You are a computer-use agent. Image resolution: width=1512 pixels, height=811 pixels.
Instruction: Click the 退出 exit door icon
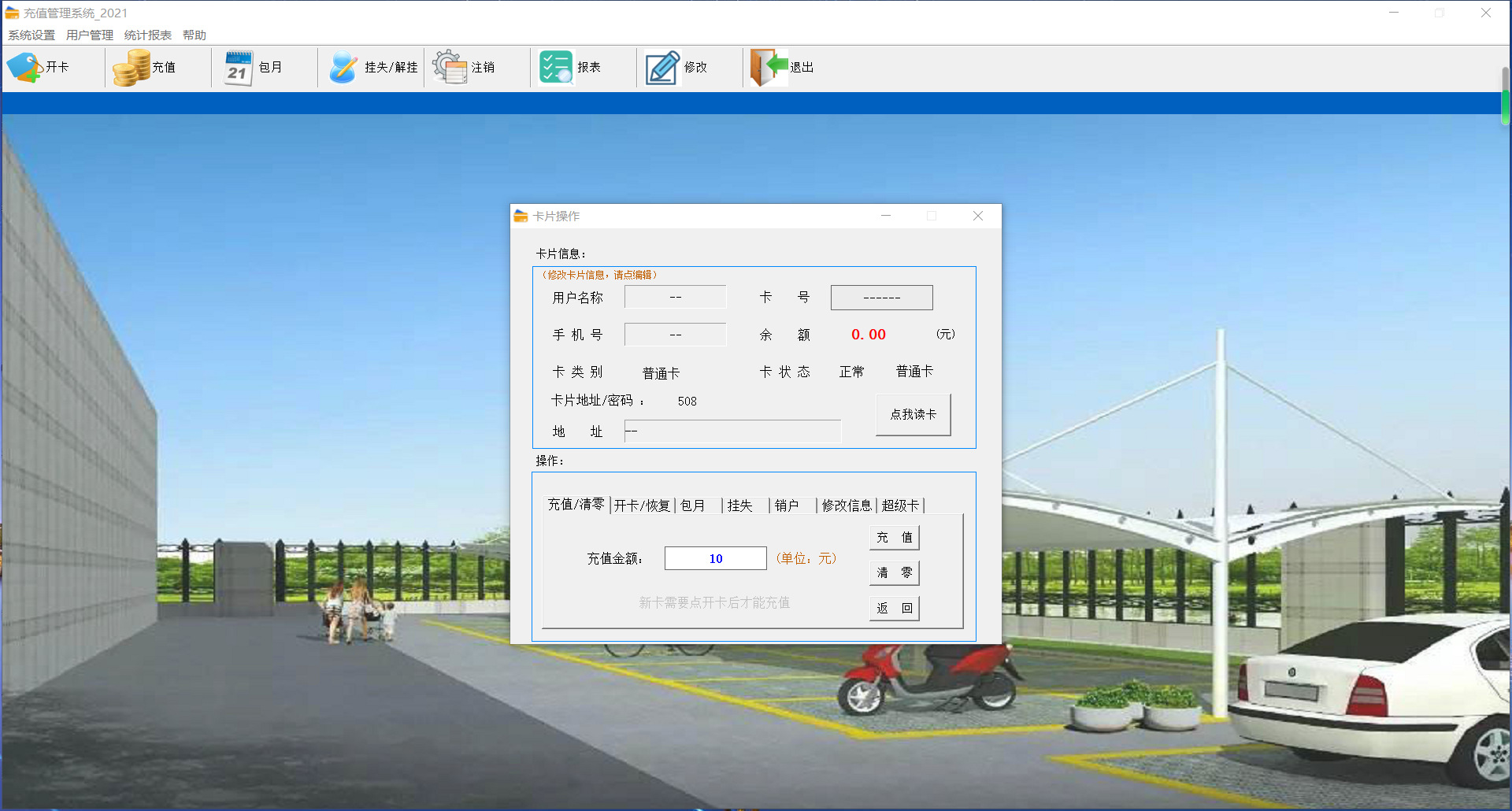pos(769,68)
